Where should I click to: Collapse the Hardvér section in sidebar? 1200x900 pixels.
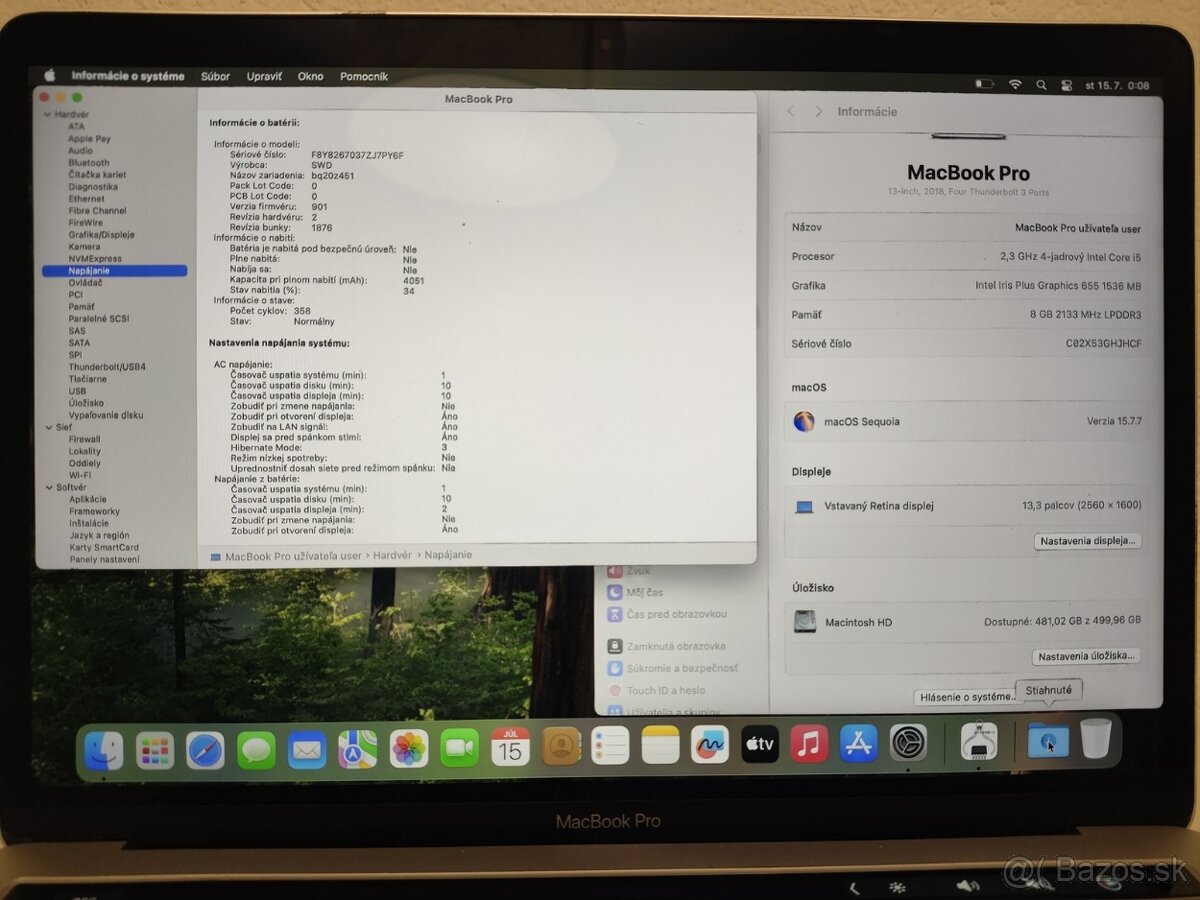pyautogui.click(x=47, y=115)
